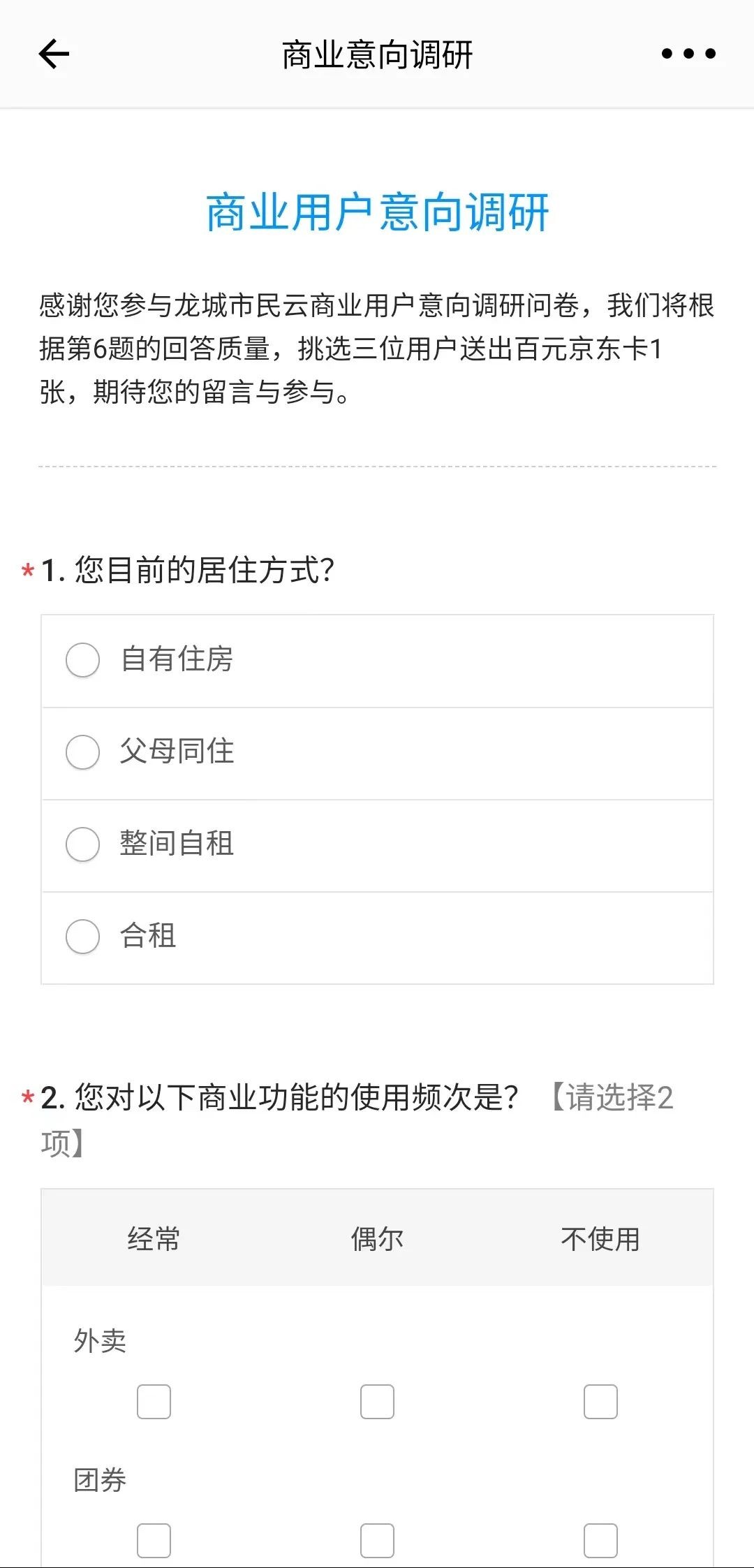Tick 偶尔 checkbox in 团券 row
The width and height of the screenshot is (754, 1568).
point(377,1540)
